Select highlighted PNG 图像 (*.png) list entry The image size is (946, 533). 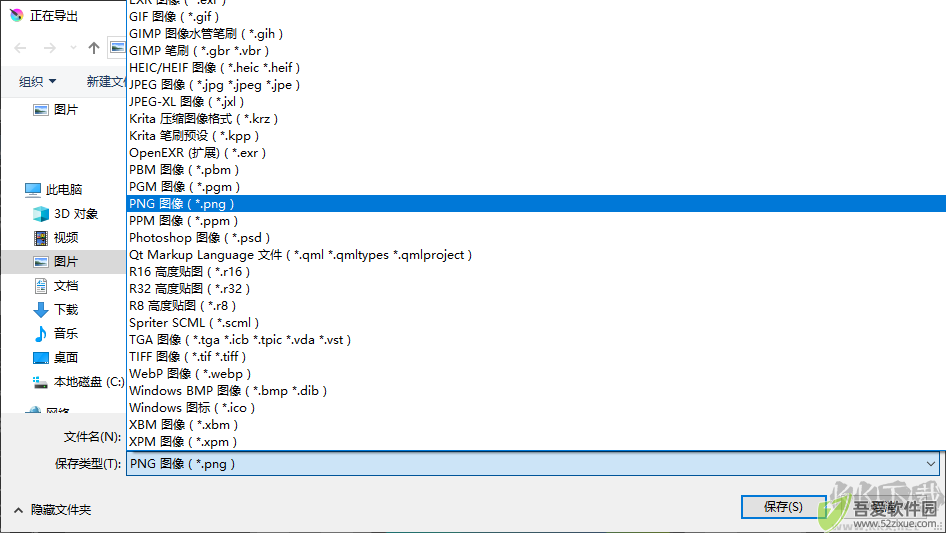(536, 203)
